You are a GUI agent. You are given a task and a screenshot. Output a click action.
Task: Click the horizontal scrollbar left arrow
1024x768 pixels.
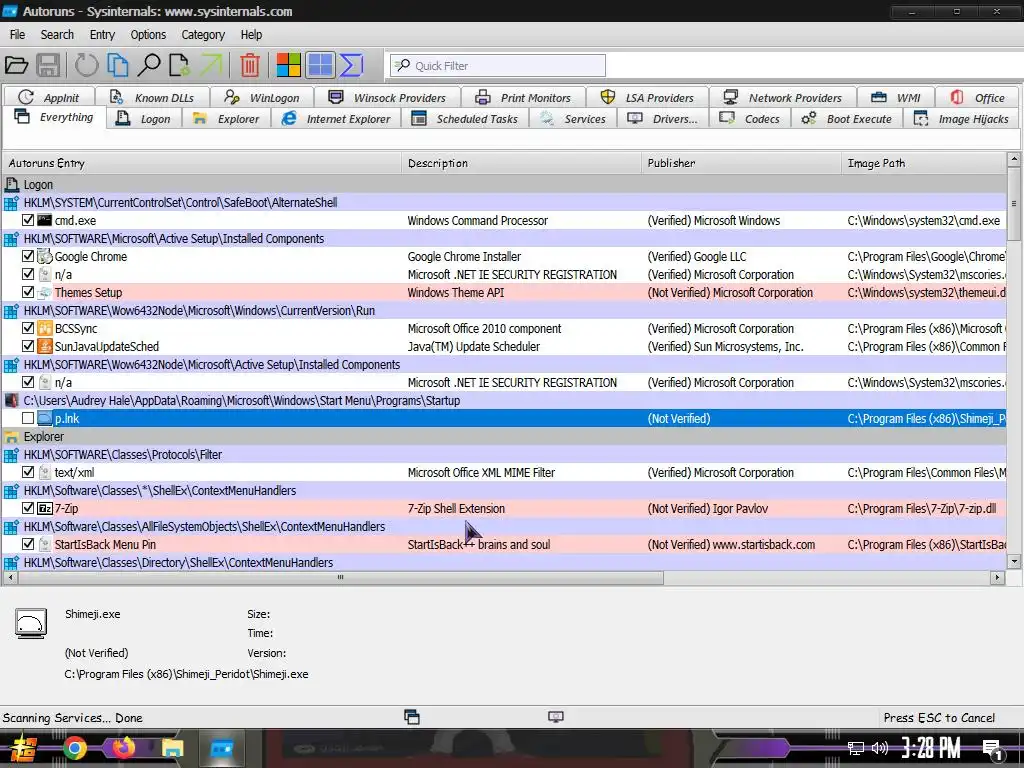coord(9,577)
